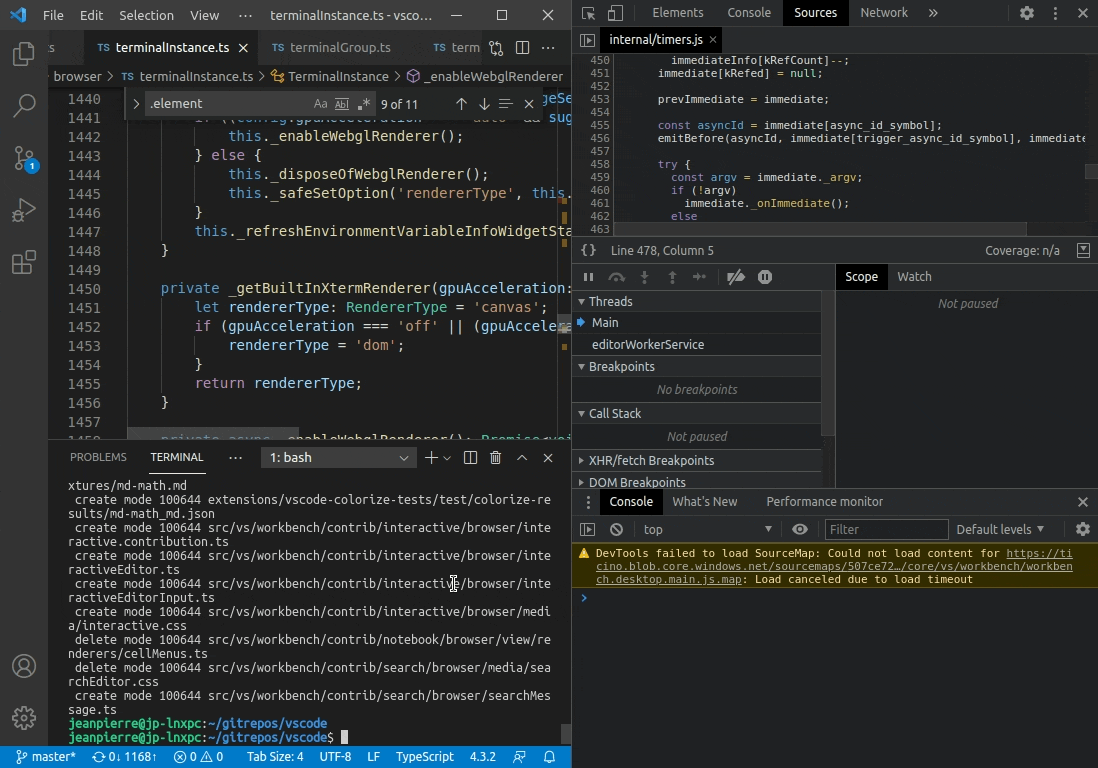Click the deactivate breakpoints icon
1098x768 pixels.
735,277
